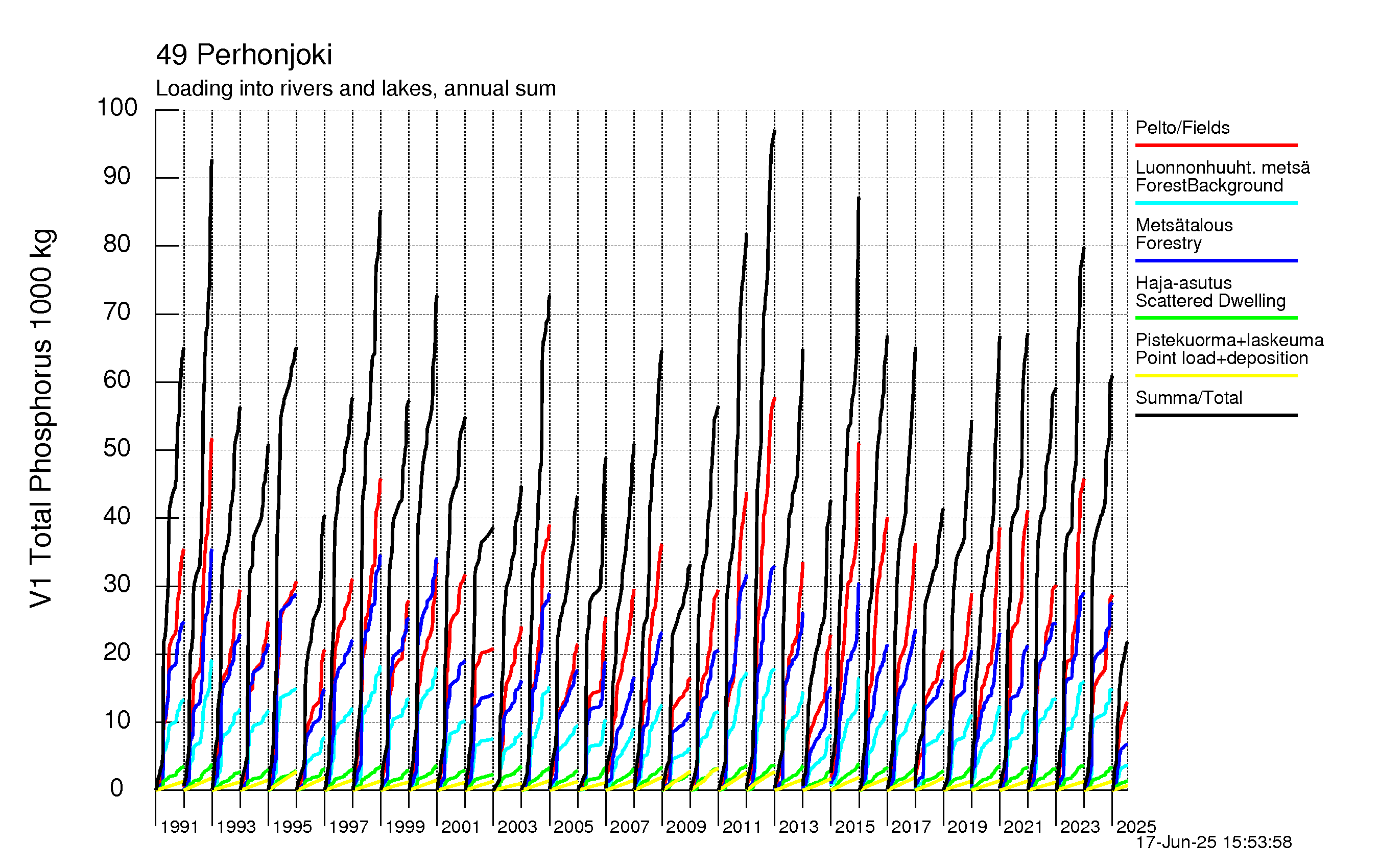Click the Metsätalous Forestry legend label
The image size is (1379, 868).
click(x=1183, y=234)
